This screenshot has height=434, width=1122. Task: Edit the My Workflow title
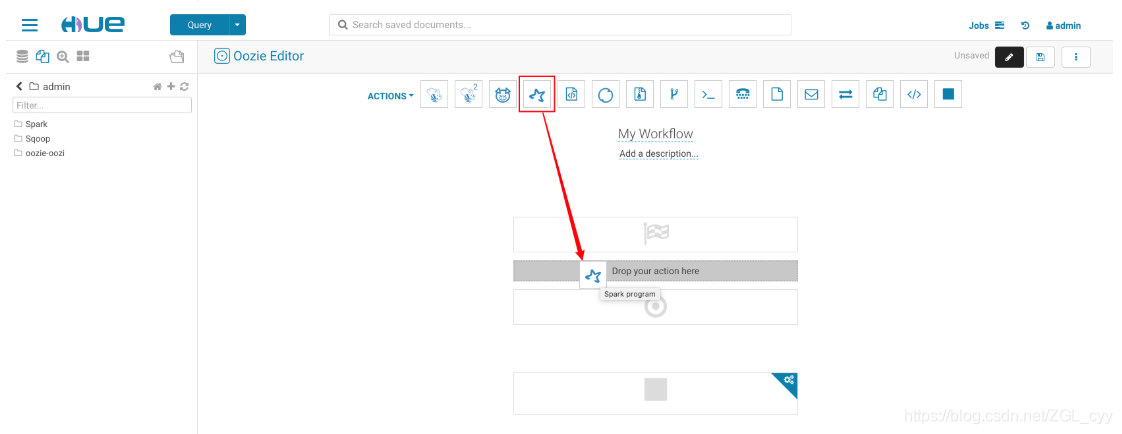point(655,134)
